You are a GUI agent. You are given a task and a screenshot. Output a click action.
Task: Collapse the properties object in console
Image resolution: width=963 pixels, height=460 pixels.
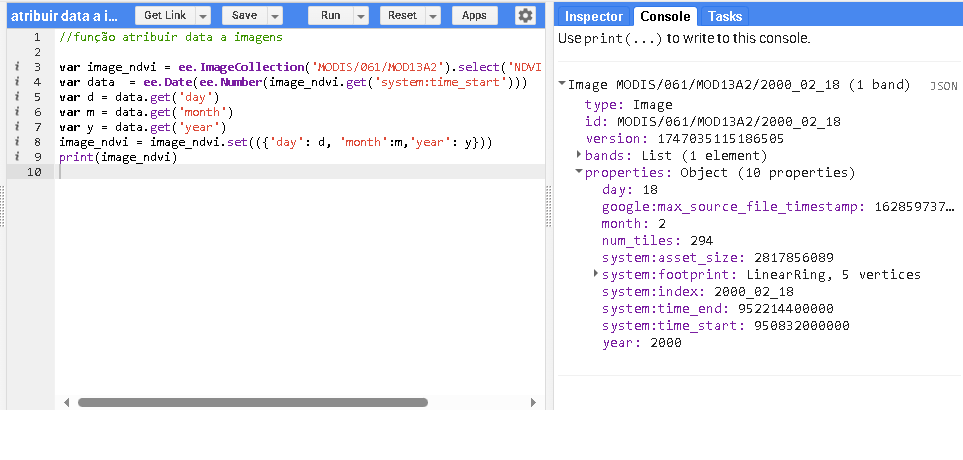click(579, 172)
